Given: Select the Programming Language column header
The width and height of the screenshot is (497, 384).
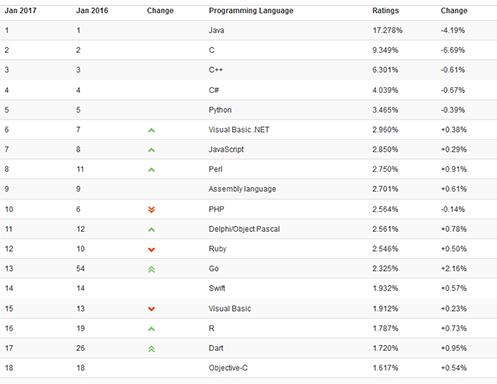Looking at the screenshot, I should click(251, 11).
